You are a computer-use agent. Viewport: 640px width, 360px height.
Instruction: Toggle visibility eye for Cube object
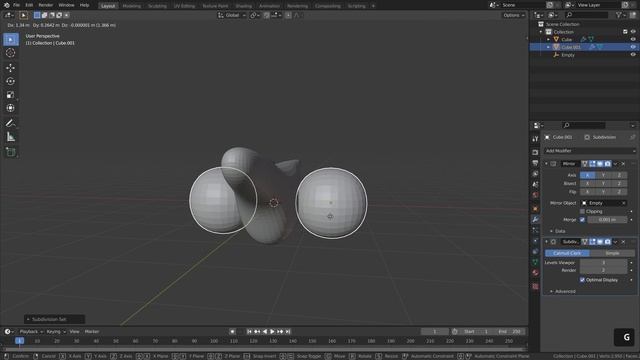[633, 40]
